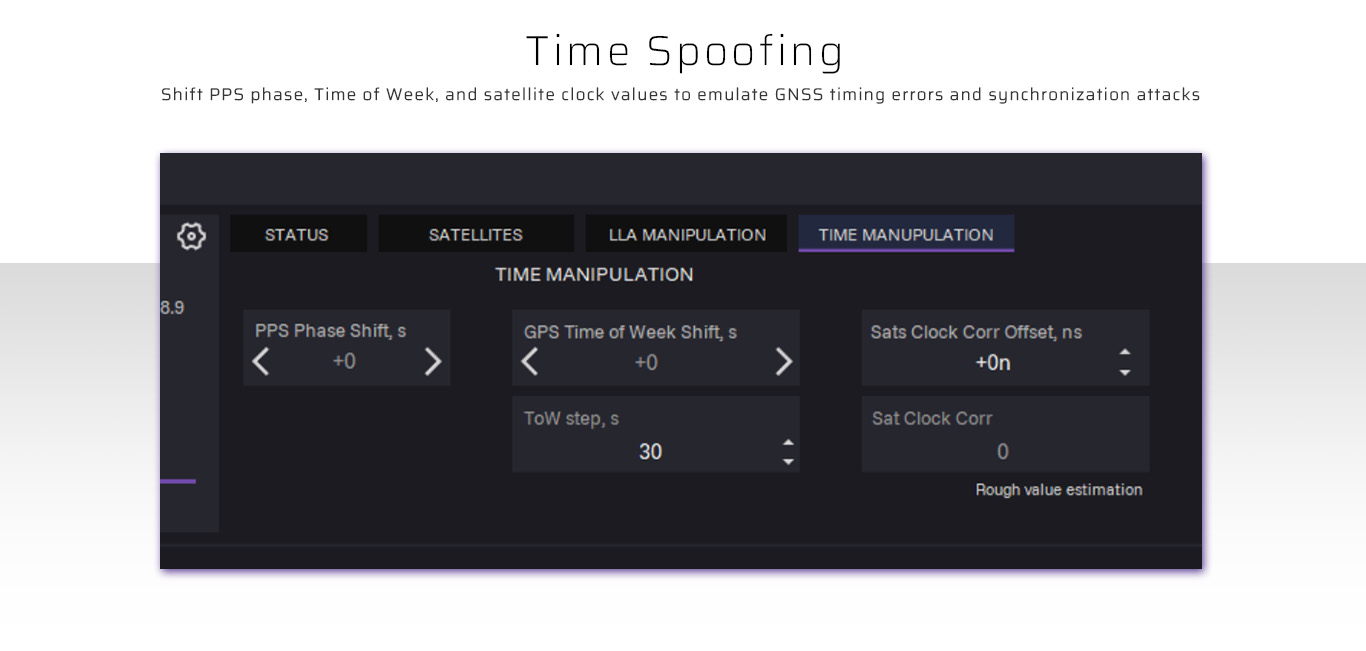This screenshot has height=651, width=1366.
Task: Click the Rough value estimation label
Action: pos(1059,490)
